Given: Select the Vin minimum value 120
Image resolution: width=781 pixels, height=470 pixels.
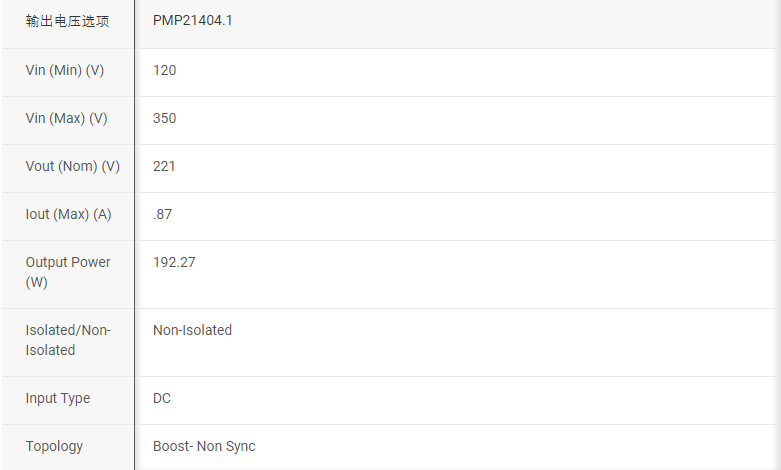Looking at the screenshot, I should [165, 70].
